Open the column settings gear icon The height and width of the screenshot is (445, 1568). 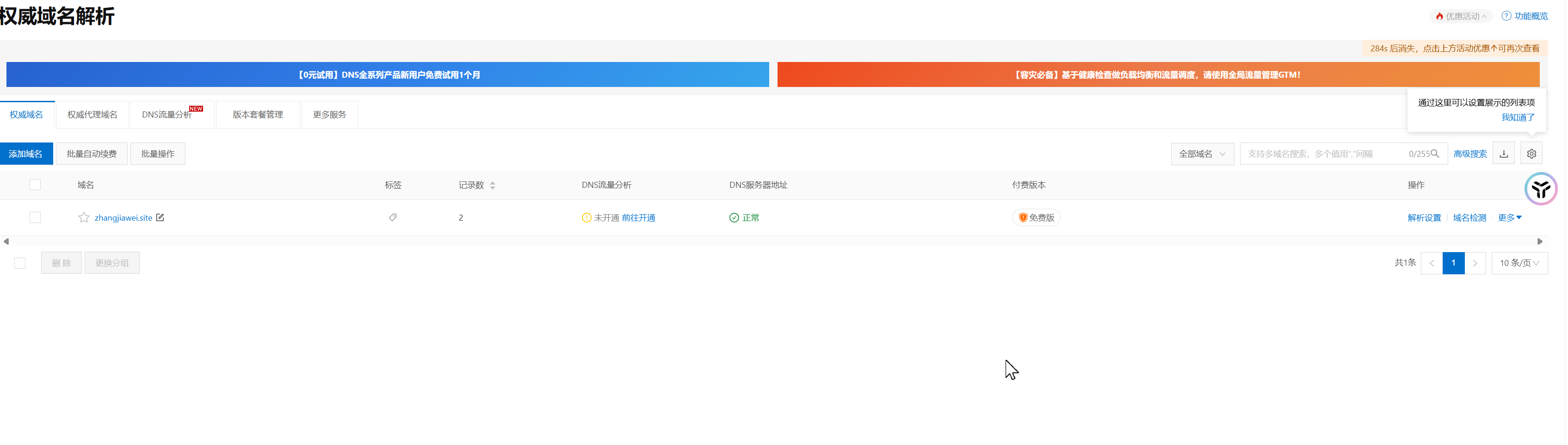pyautogui.click(x=1531, y=154)
